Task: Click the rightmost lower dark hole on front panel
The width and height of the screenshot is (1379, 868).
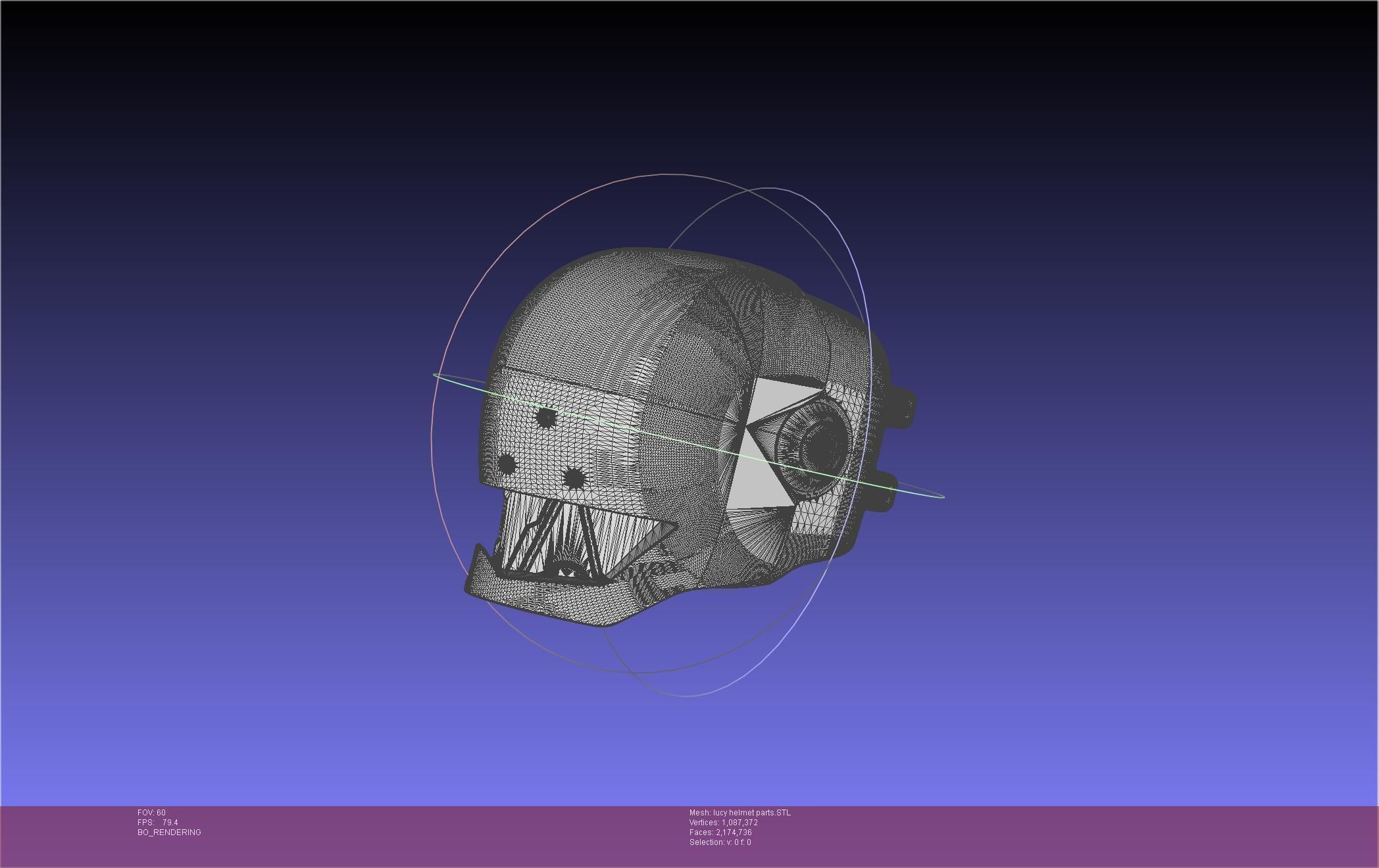Action: coord(574,478)
